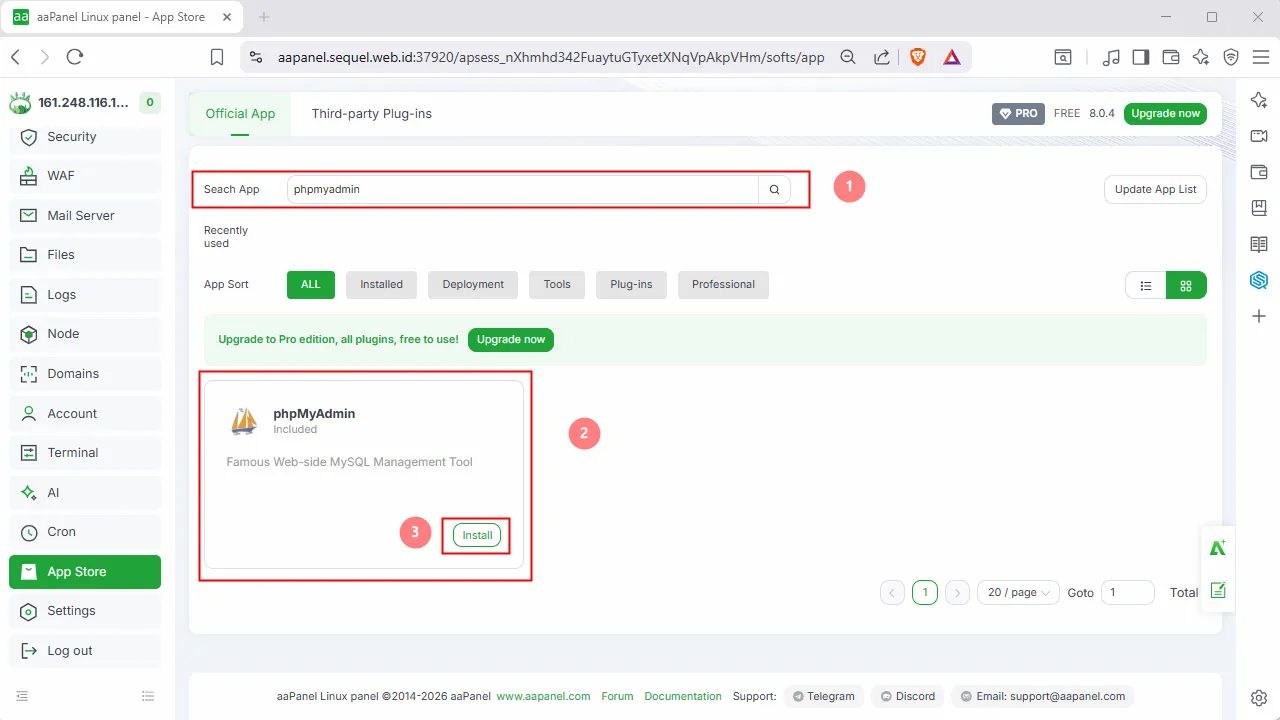Viewport: 1280px width, 720px height.
Task: Focus the Goto page number field
Action: pos(1127,593)
